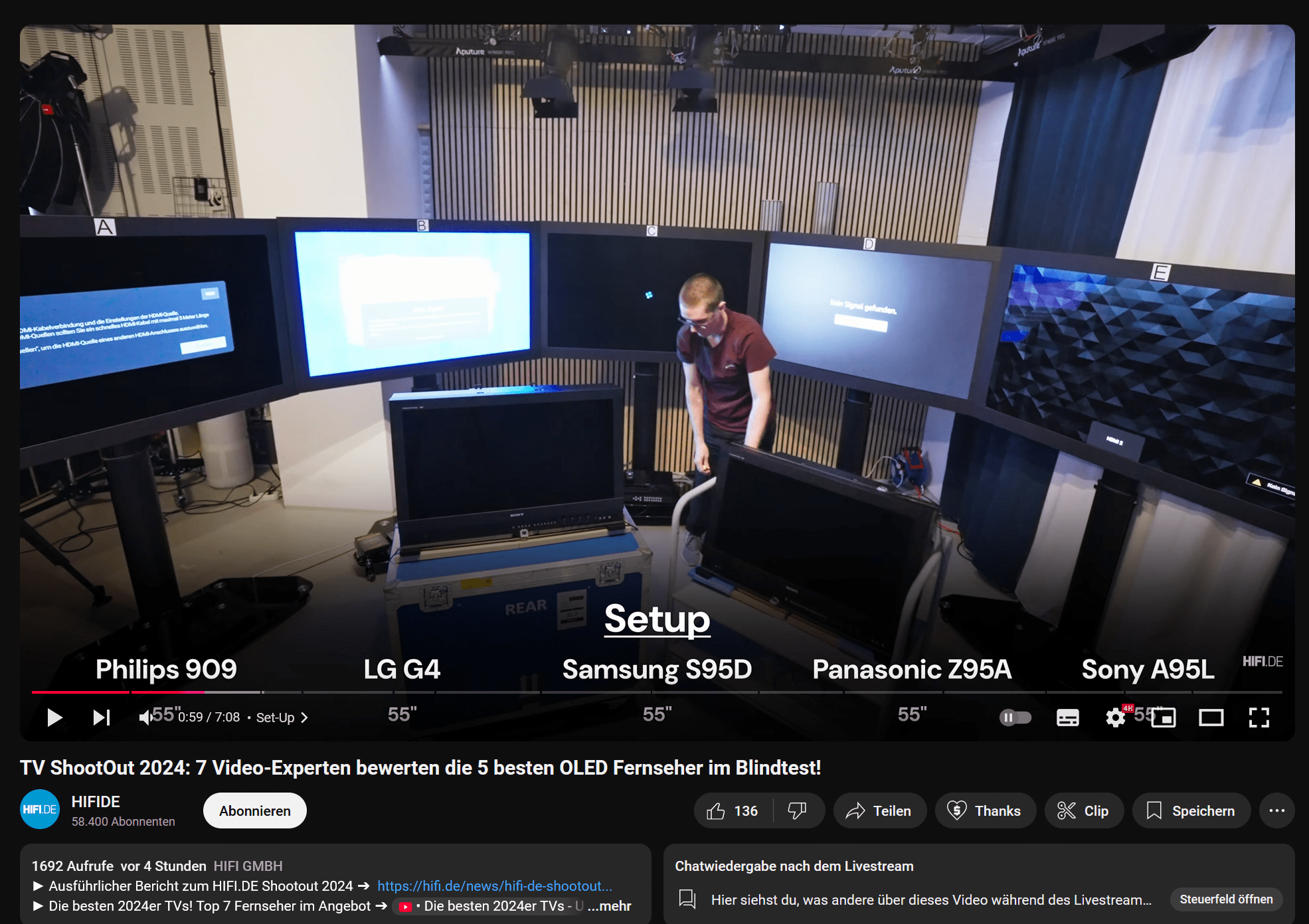Dislike the video

(798, 810)
